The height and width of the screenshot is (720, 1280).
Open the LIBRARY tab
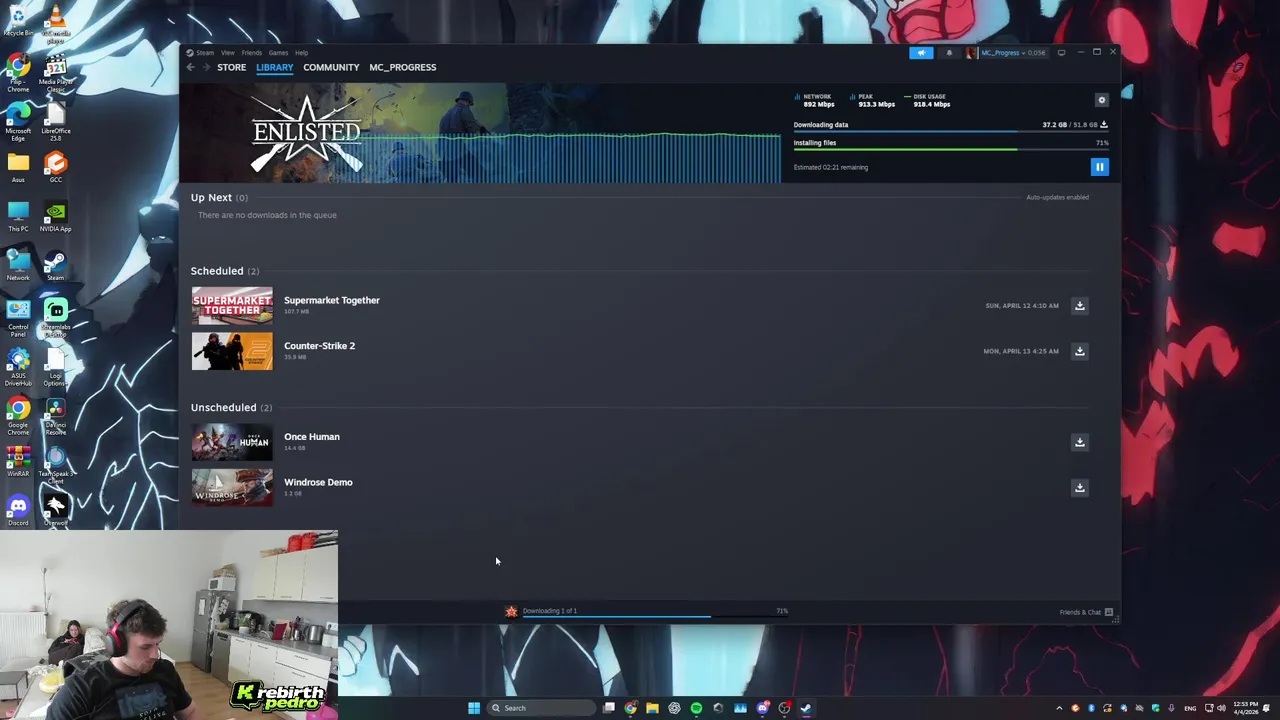274,67
